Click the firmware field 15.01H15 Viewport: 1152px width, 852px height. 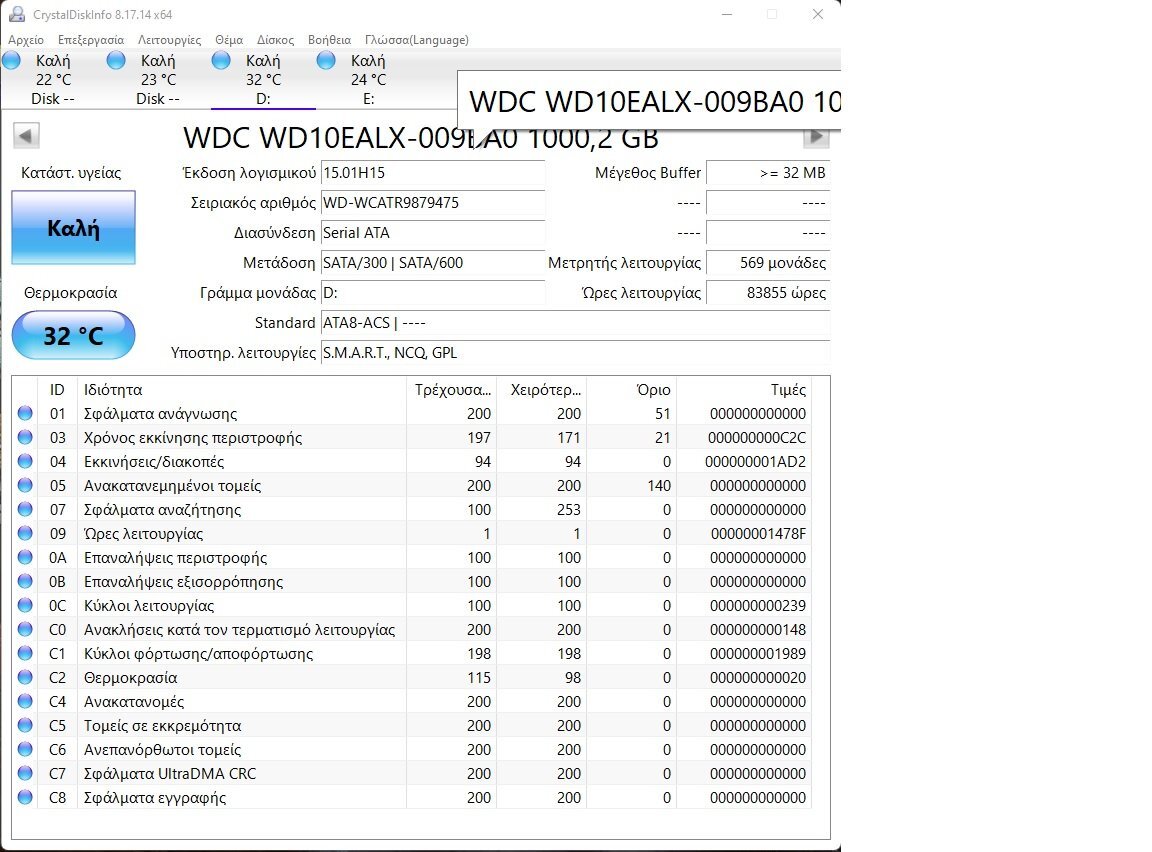pos(433,173)
